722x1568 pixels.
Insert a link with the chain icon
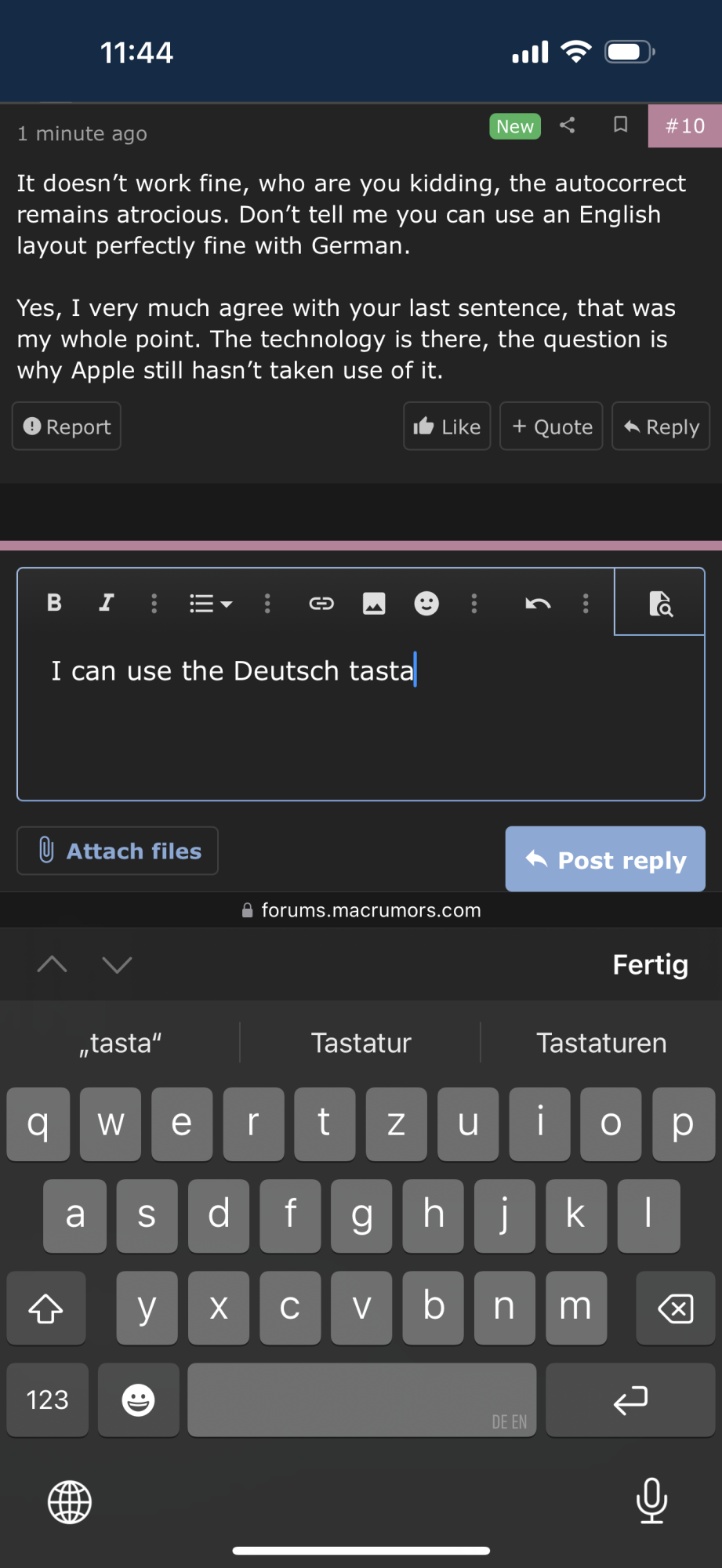(321, 603)
